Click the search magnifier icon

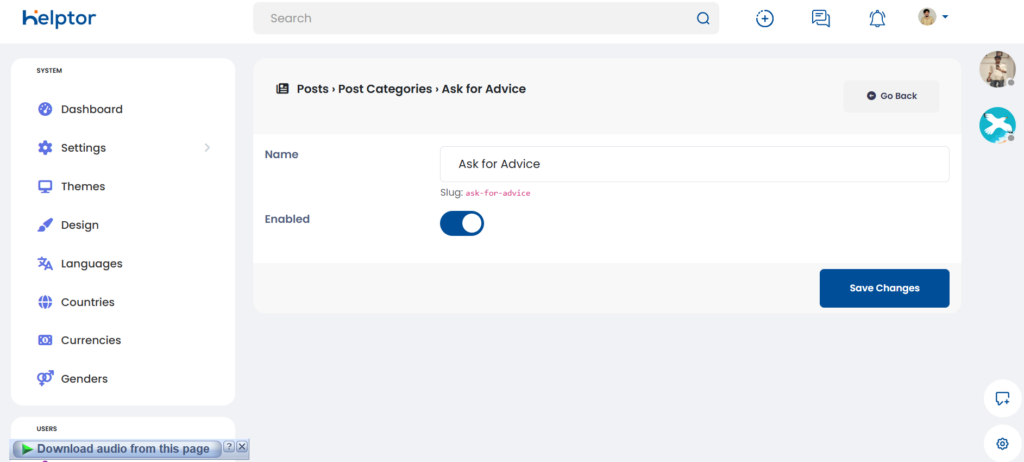703,18
